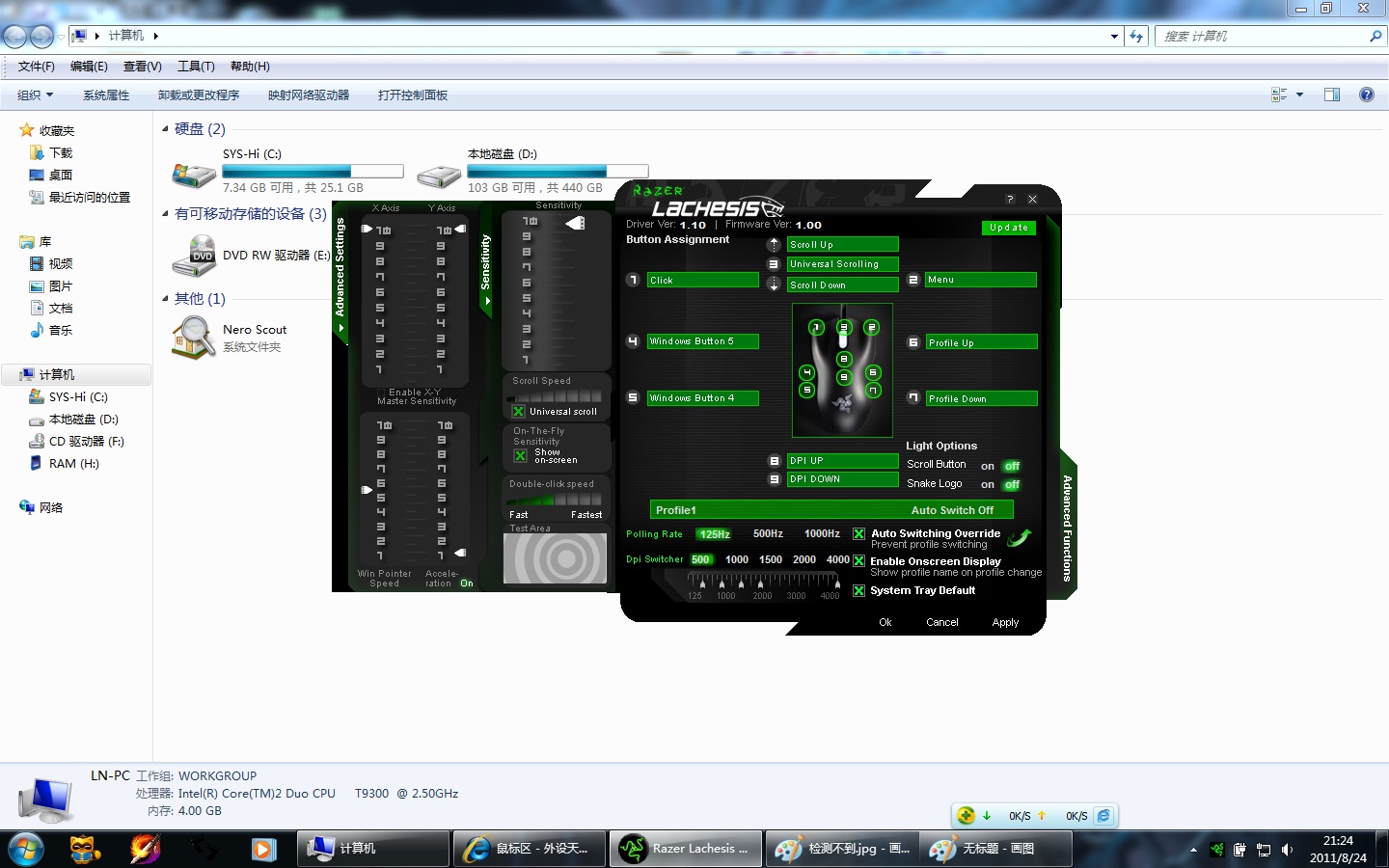1389x868 pixels.
Task: Set Dpi Switcher to 2000
Action: (804, 559)
